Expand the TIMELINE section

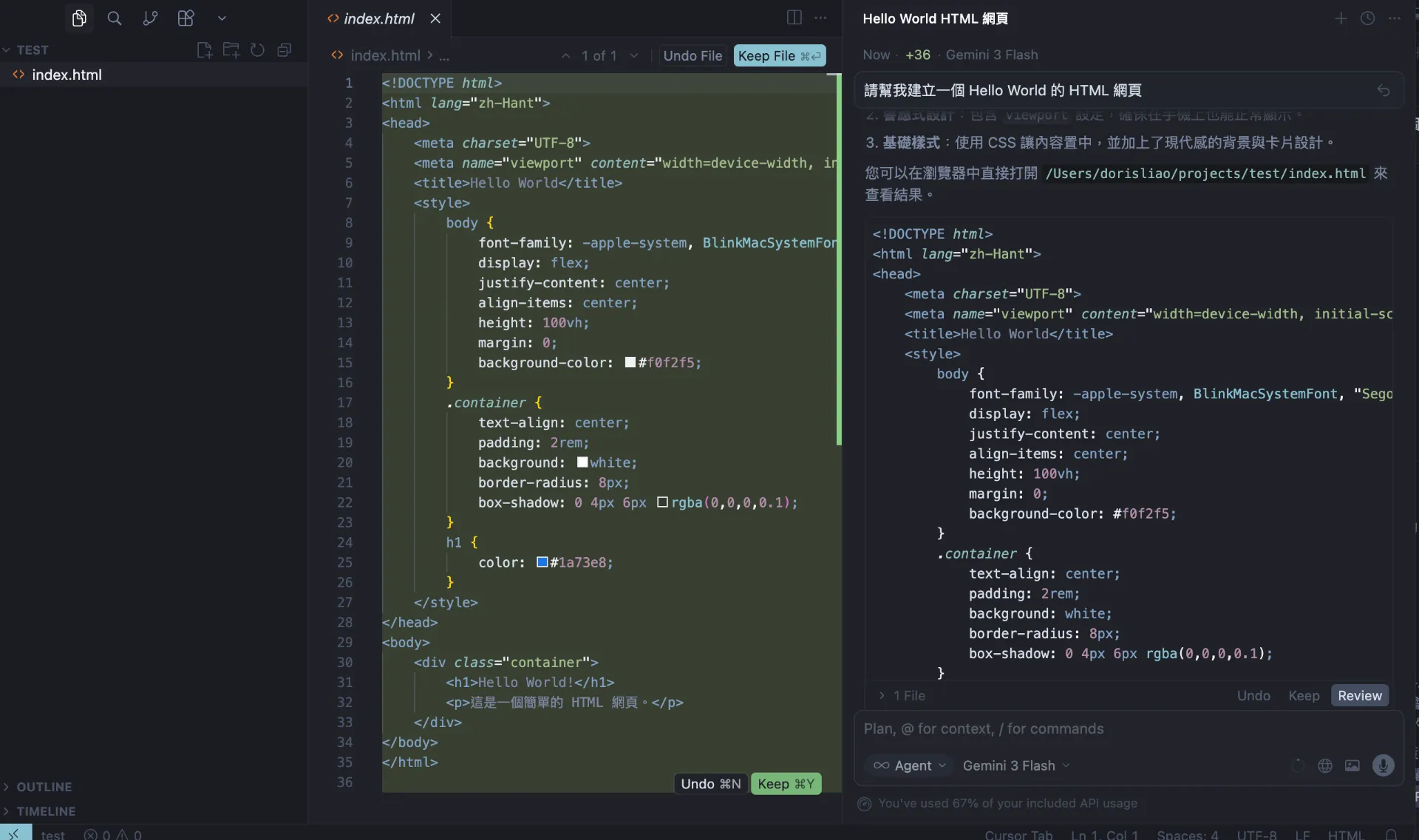coord(46,811)
